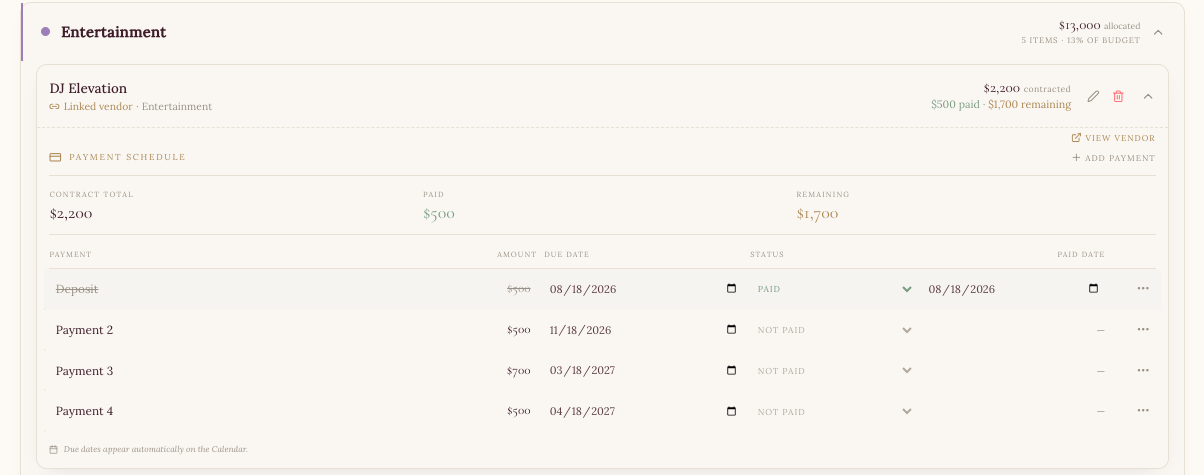Open the calendar picker for Deposit paid date
The height and width of the screenshot is (475, 1204).
(1093, 289)
